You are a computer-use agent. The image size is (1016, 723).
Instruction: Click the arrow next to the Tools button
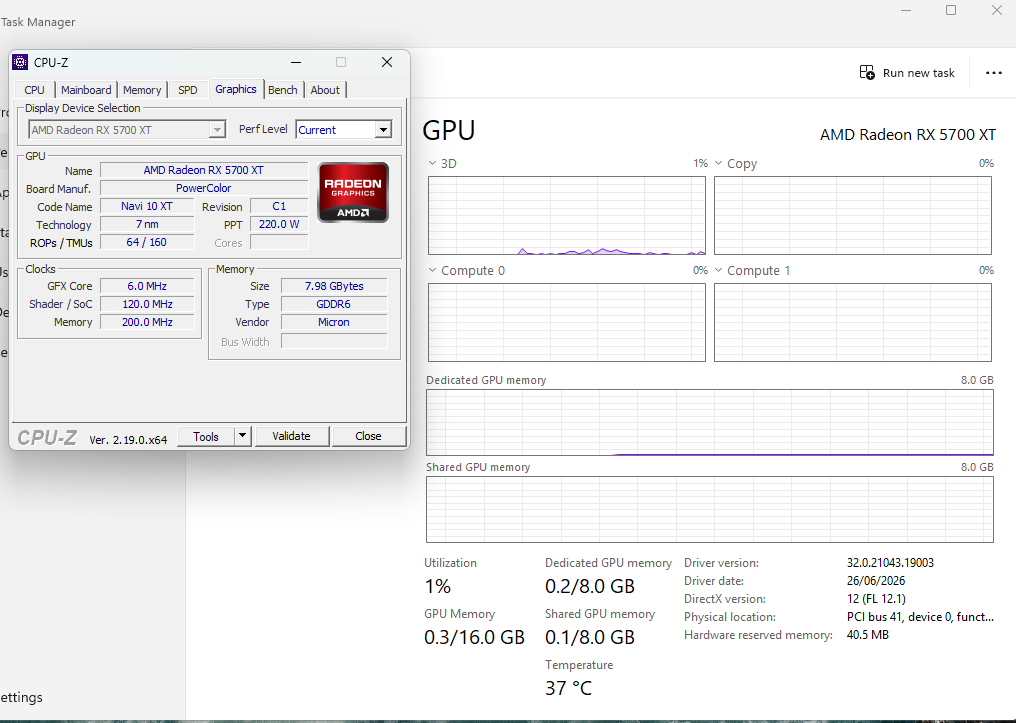pos(242,436)
